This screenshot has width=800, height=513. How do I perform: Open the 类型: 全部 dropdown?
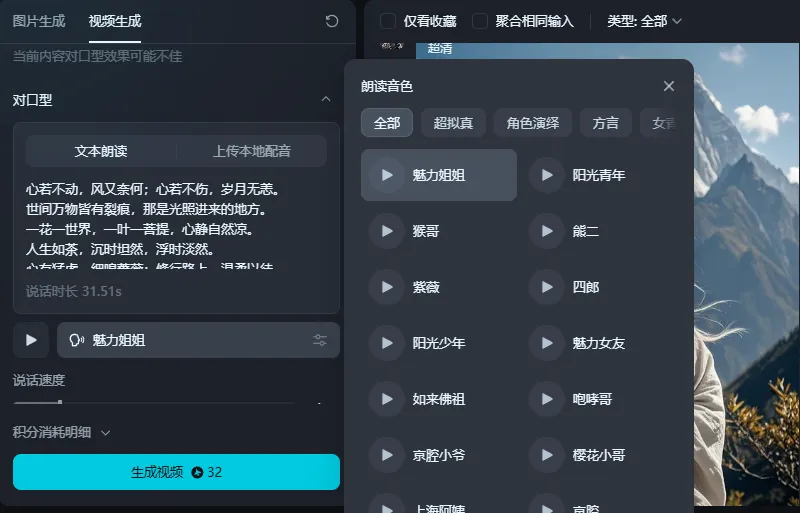point(644,21)
